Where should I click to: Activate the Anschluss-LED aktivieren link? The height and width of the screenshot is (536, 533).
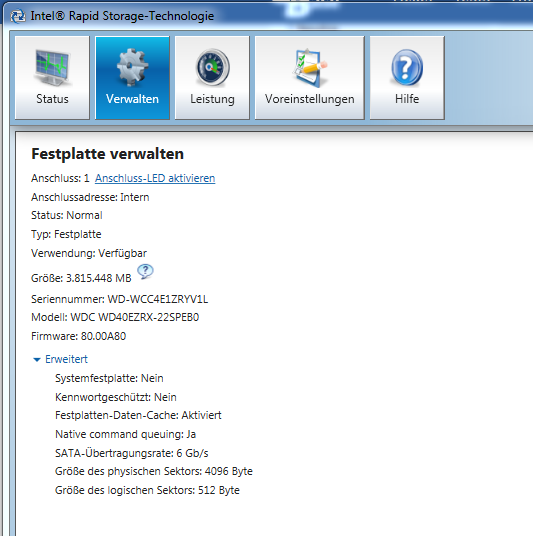pyautogui.click(x=155, y=178)
